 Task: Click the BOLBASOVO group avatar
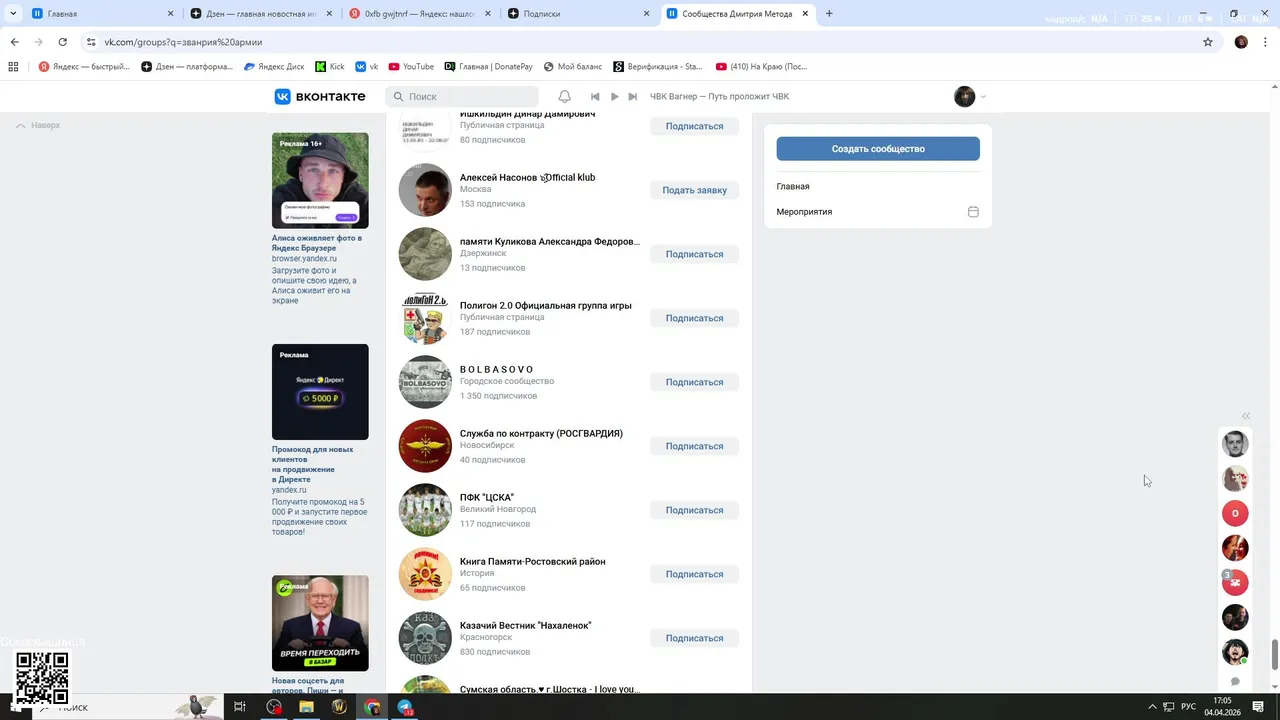(x=425, y=382)
